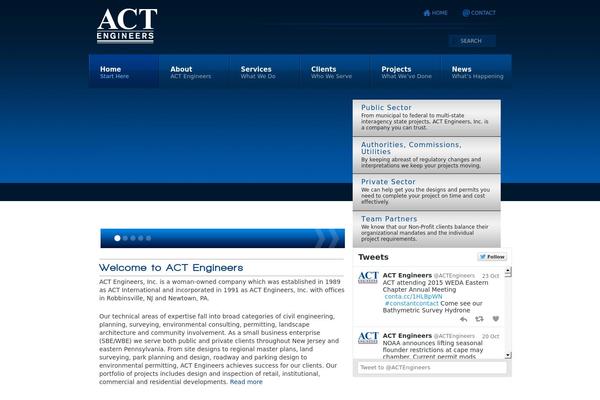Reply to the WEDA tweet
The height and width of the screenshot is (400, 600).
click(x=463, y=319)
